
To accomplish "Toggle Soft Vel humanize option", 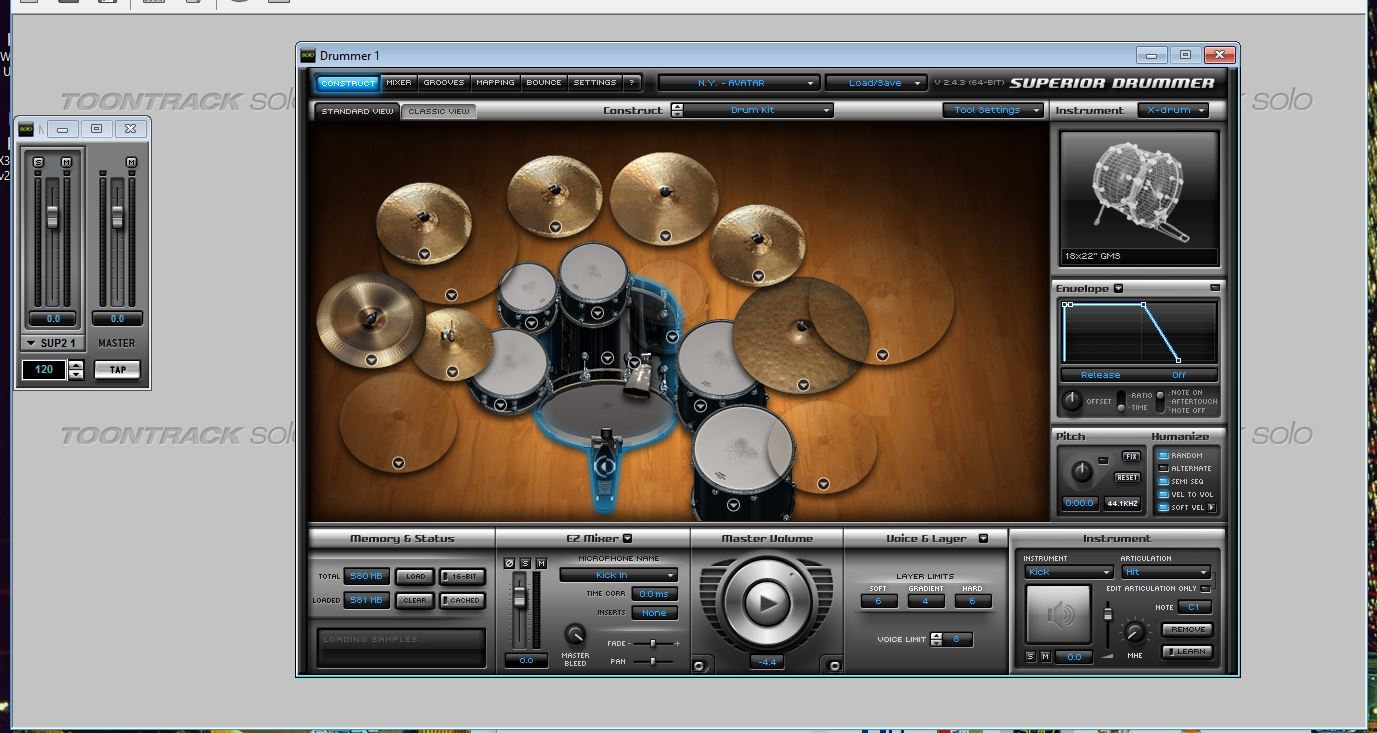I will (x=1164, y=508).
